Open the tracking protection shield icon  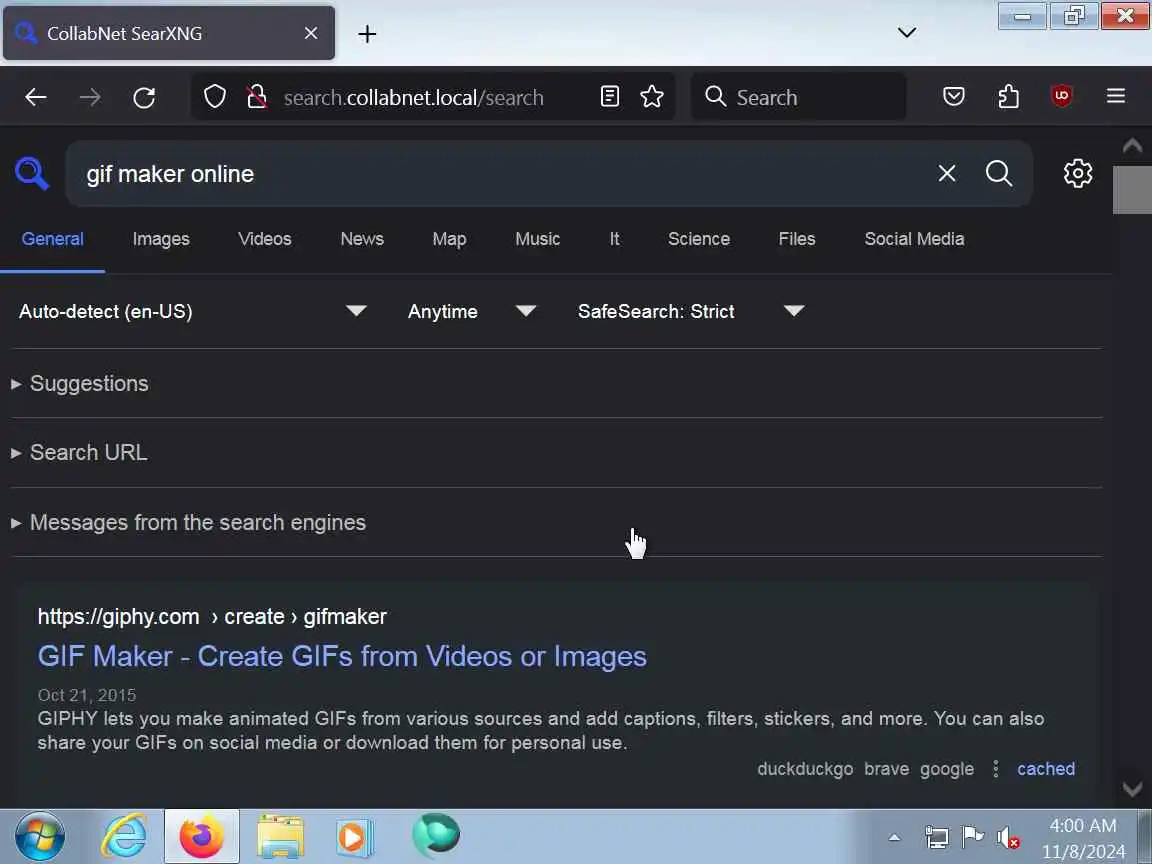pyautogui.click(x=215, y=96)
